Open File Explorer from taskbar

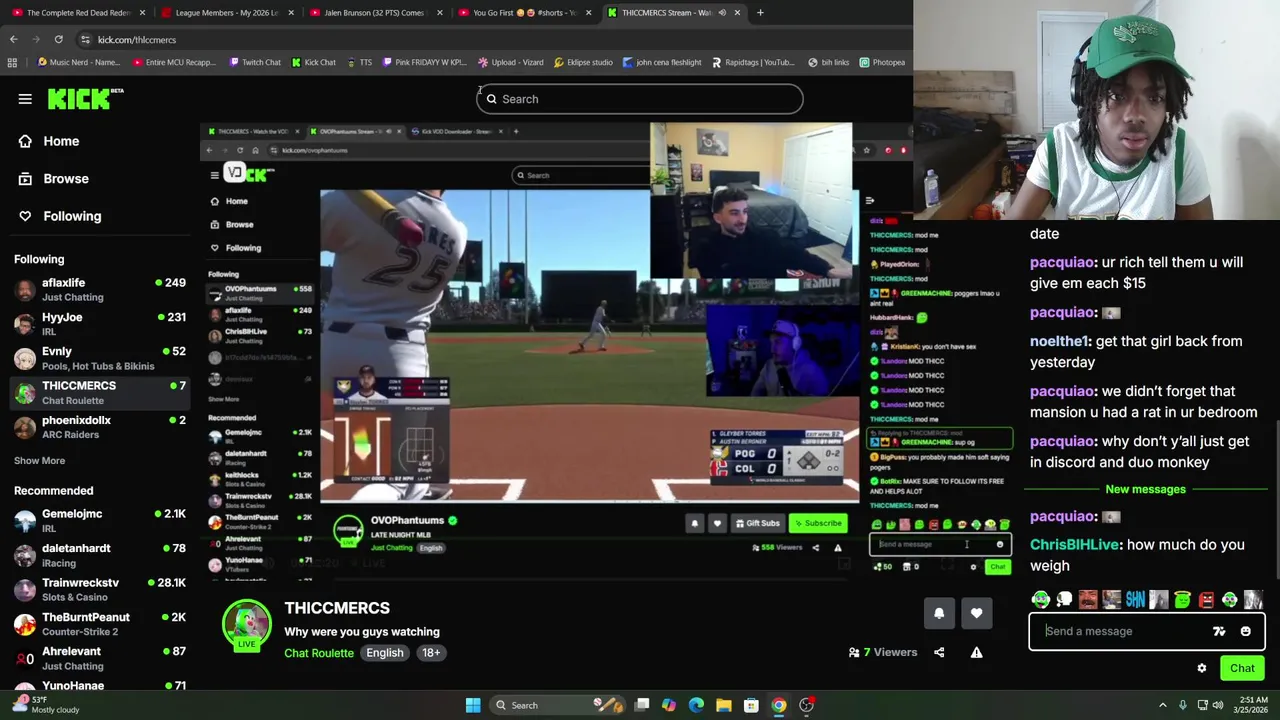724,705
